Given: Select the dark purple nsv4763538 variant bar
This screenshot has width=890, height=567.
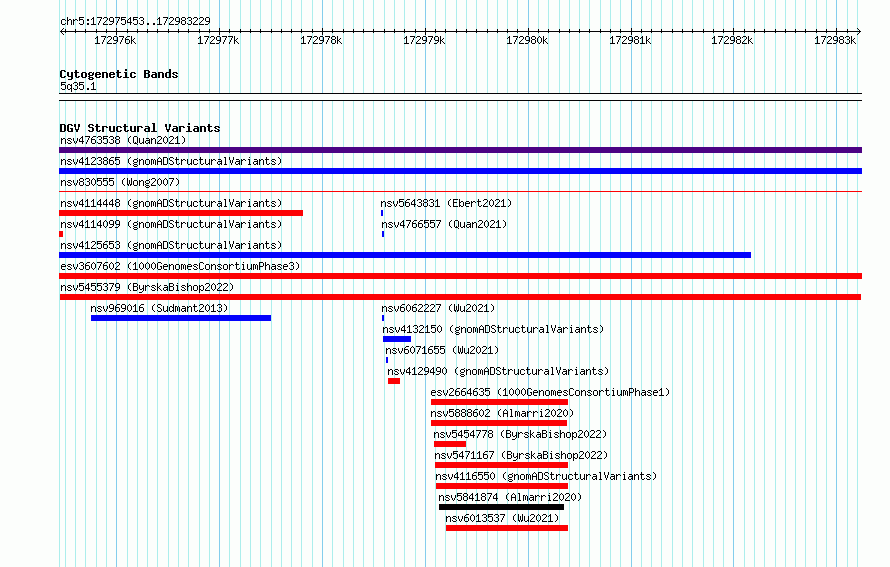Looking at the screenshot, I should coord(460,150).
